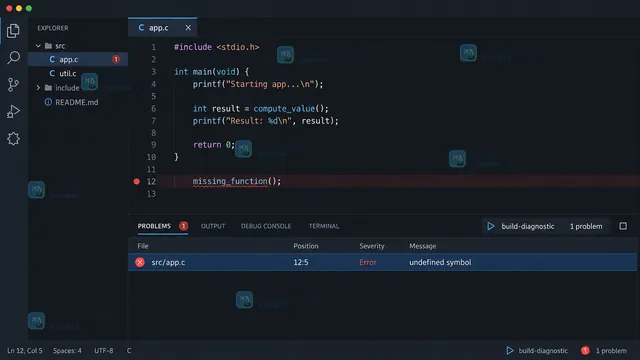
Task: Open the Run and Debug view
Action: [x=13, y=111]
